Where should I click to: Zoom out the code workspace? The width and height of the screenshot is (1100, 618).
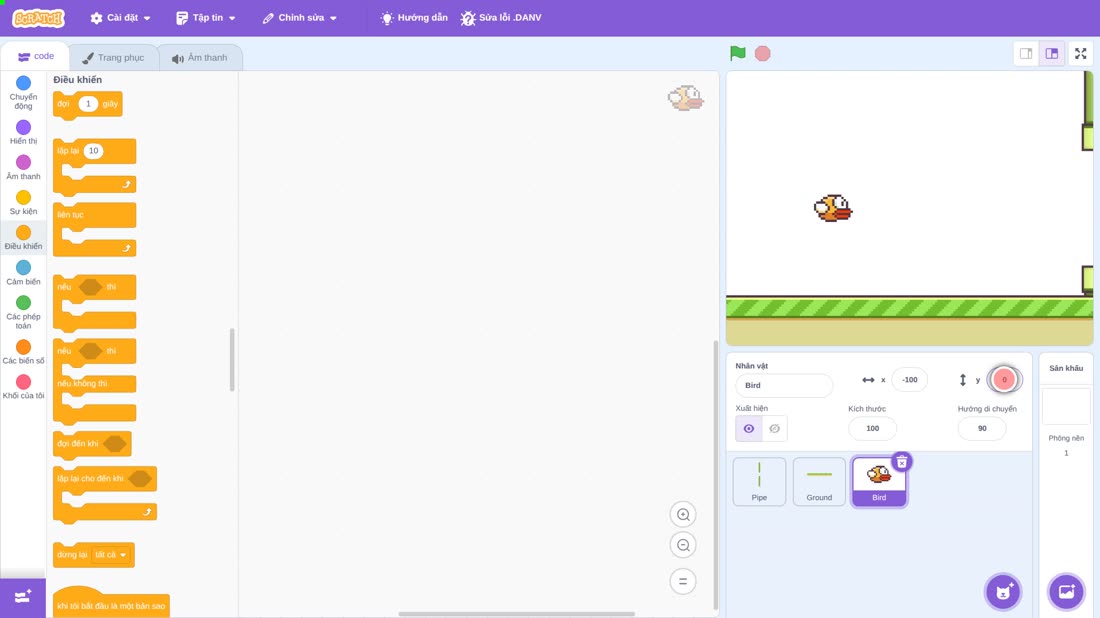tap(683, 545)
